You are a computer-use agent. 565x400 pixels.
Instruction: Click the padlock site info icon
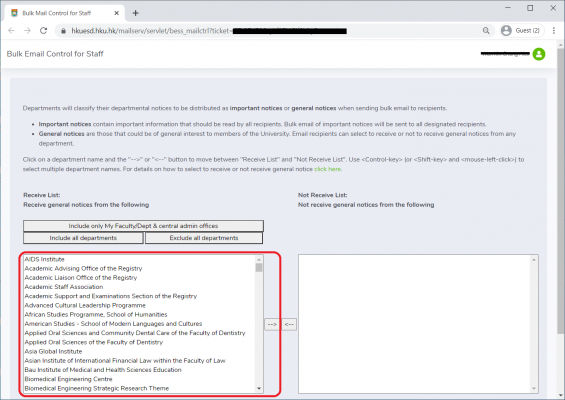[x=63, y=31]
